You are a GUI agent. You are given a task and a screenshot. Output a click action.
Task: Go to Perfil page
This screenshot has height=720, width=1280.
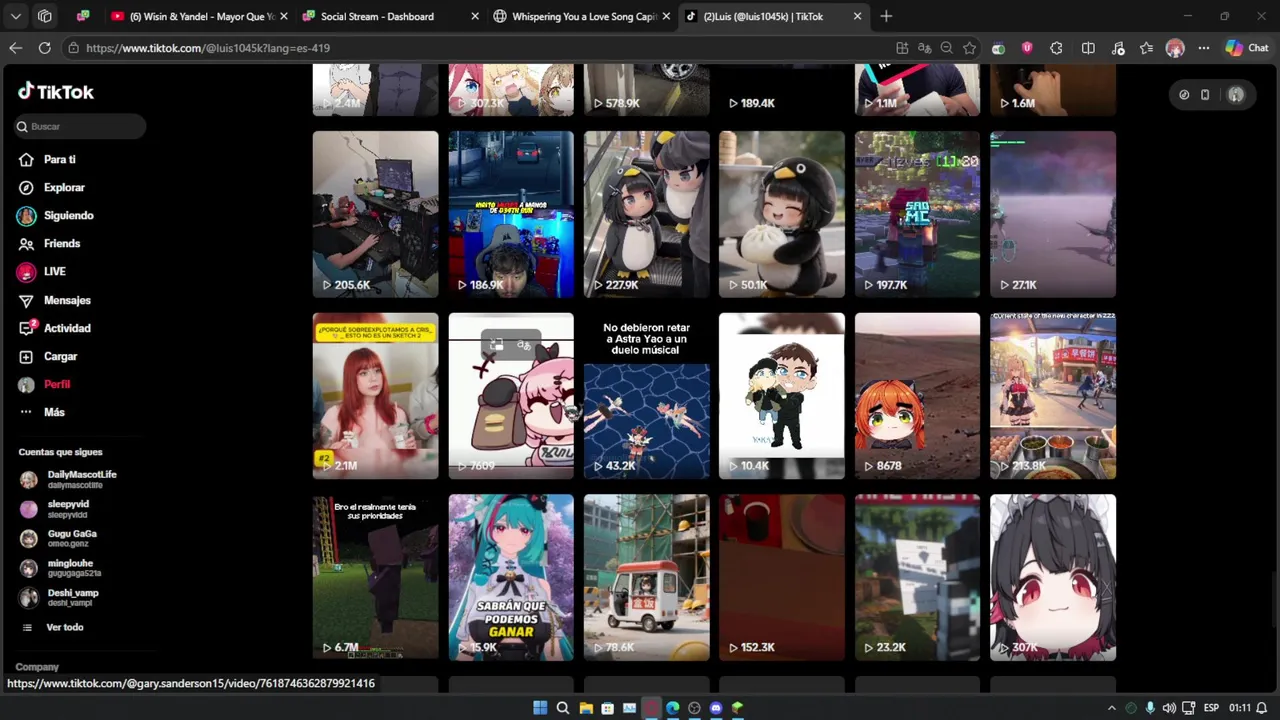point(57,384)
